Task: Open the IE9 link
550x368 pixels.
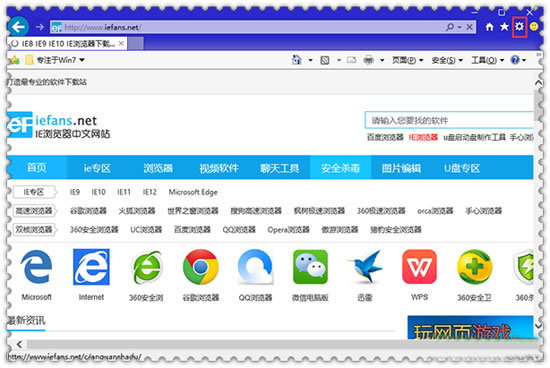Action: click(75, 192)
